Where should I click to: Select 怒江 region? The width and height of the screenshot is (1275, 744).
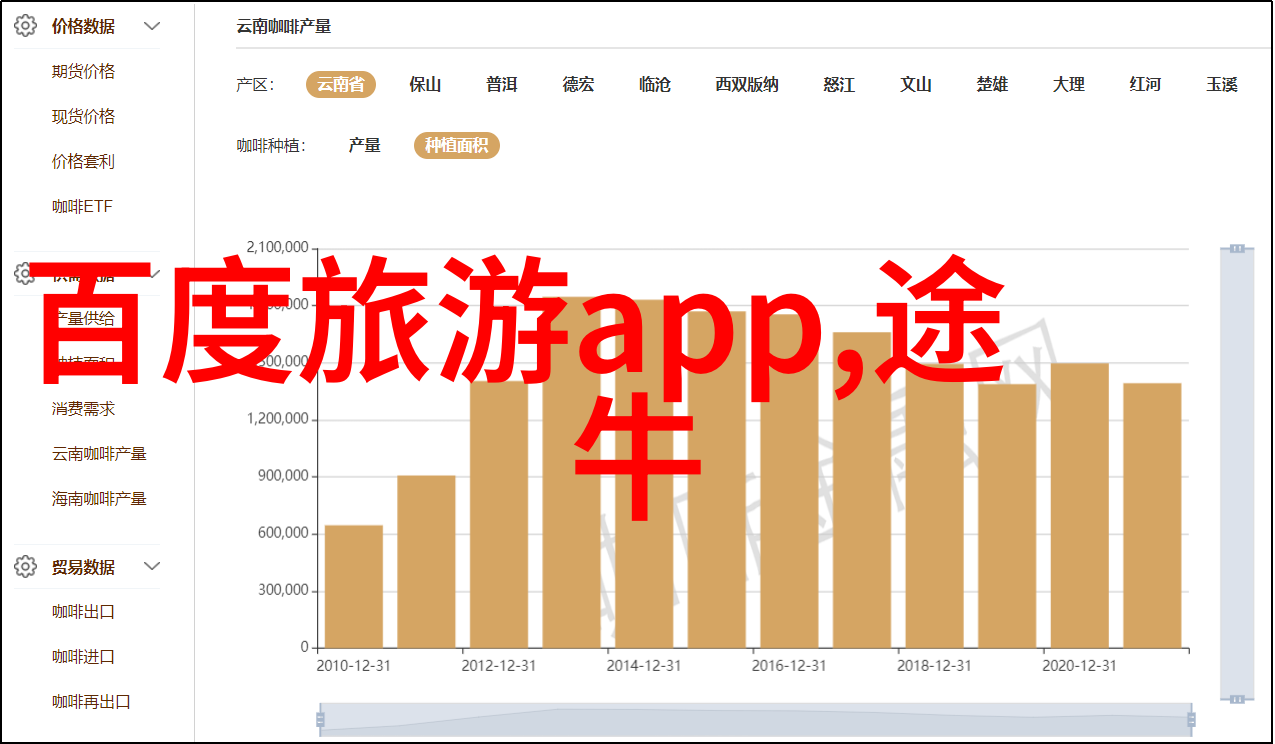(839, 85)
